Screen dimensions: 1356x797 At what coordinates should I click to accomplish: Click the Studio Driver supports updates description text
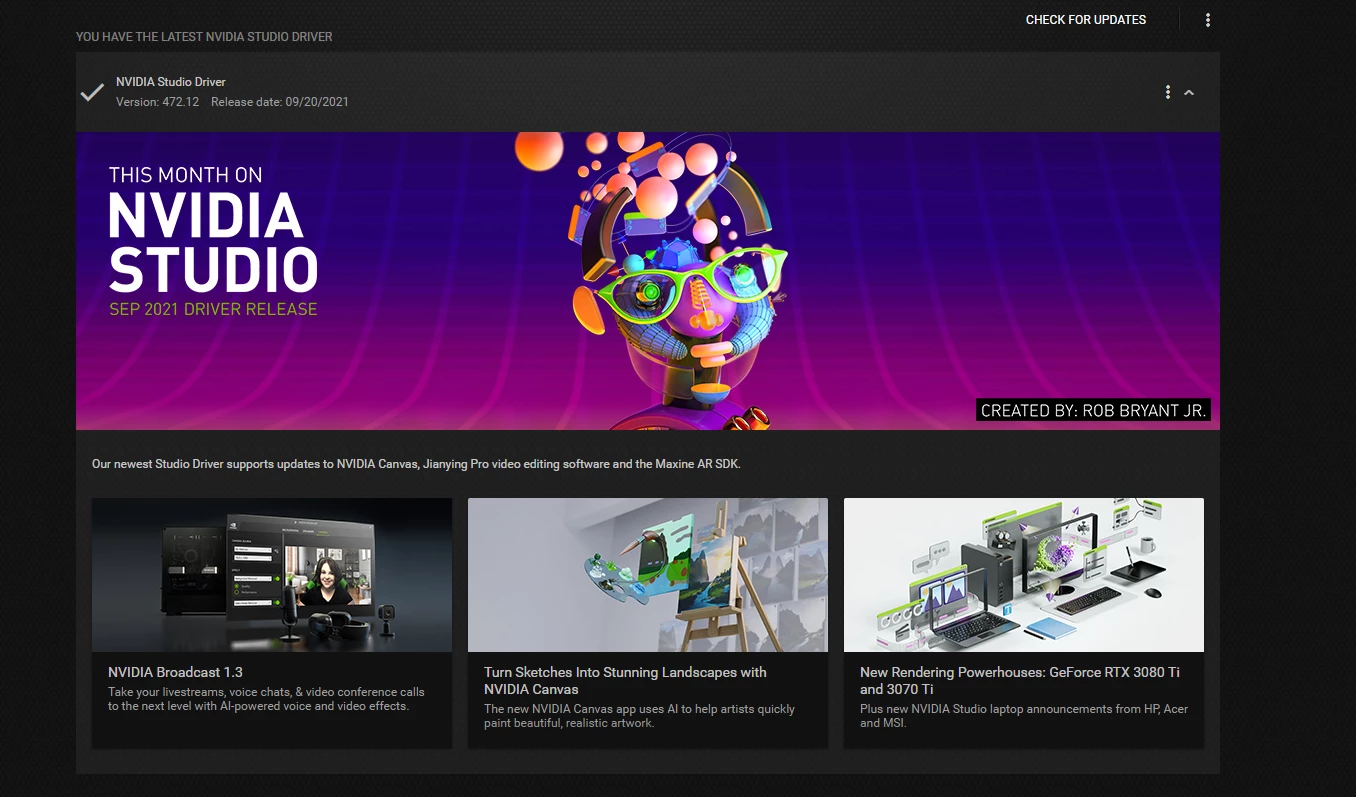click(416, 464)
